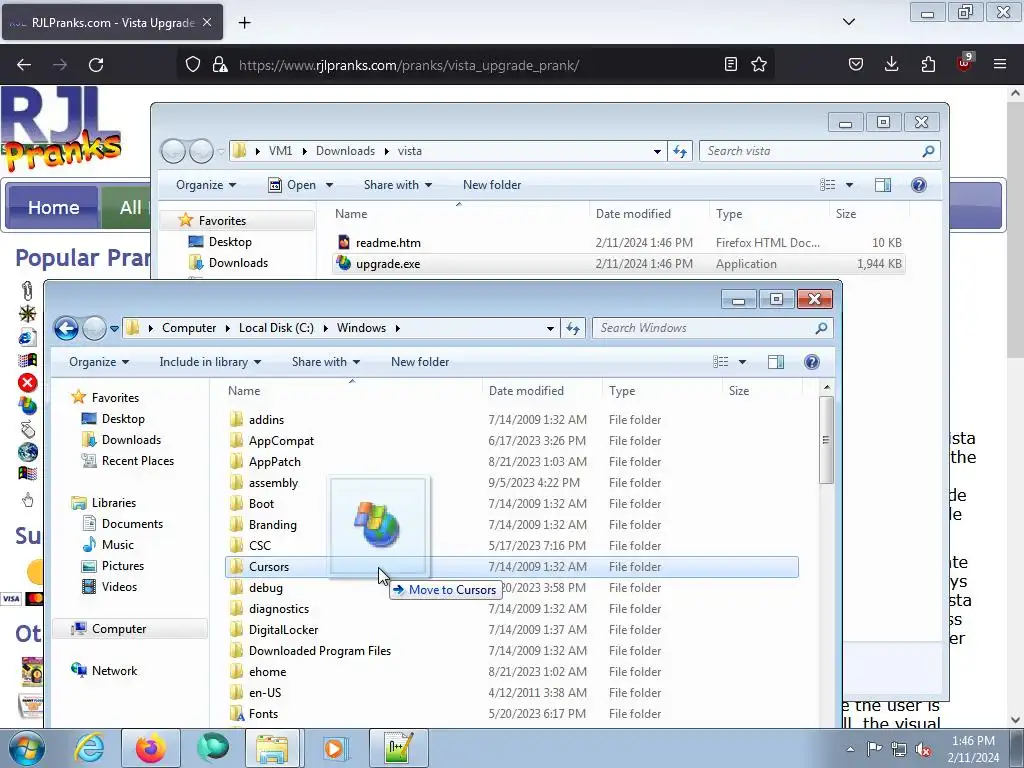List all tabs dropdown arrow

click(848, 22)
